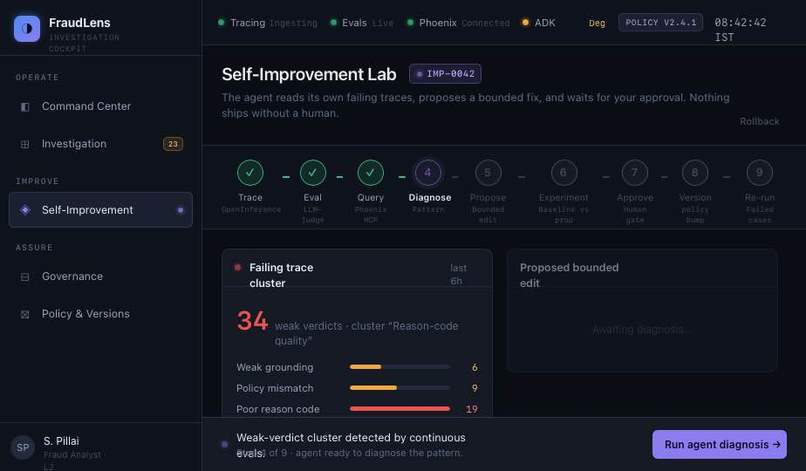Image resolution: width=806 pixels, height=471 pixels.
Task: Select step 5 Propose circle
Action: [487, 173]
